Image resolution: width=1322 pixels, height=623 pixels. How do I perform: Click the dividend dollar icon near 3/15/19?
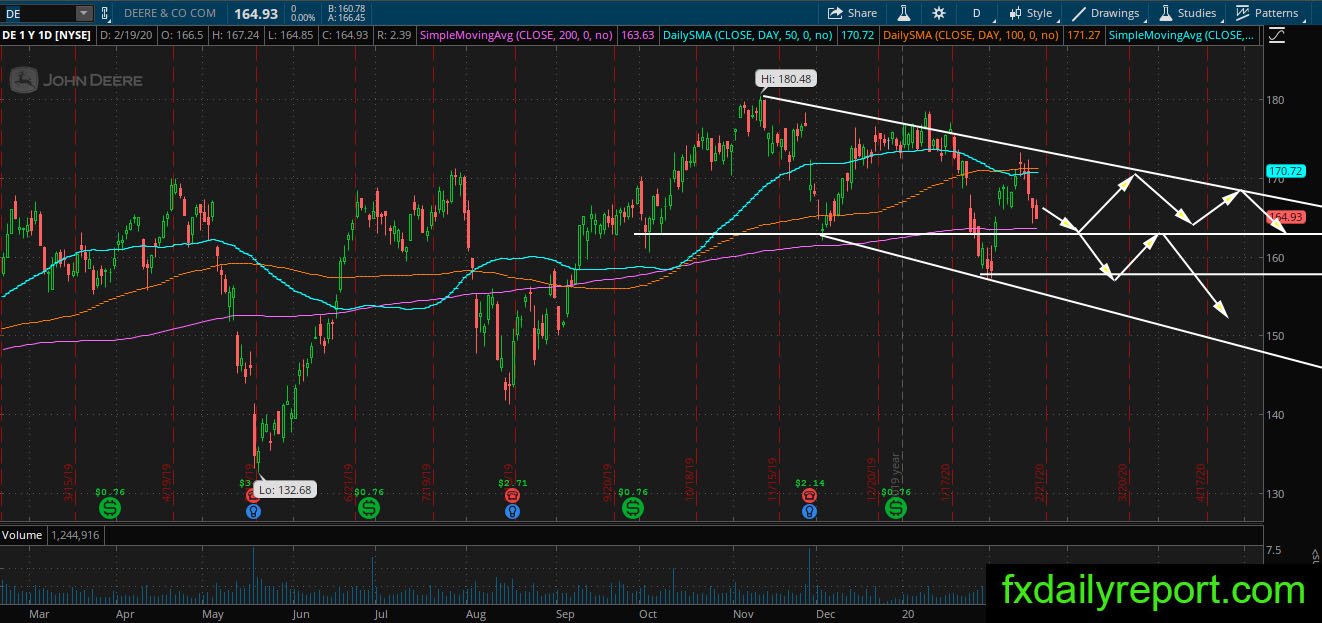[x=110, y=509]
